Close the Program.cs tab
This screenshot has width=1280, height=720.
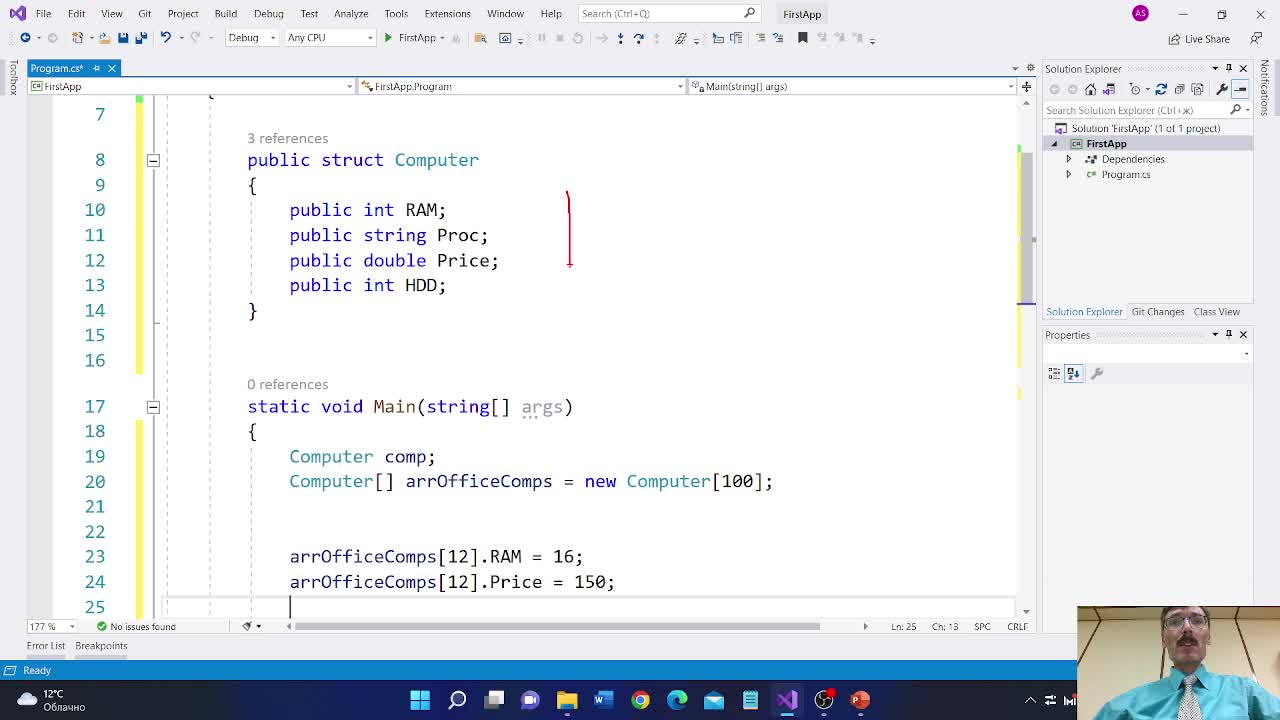[112, 68]
